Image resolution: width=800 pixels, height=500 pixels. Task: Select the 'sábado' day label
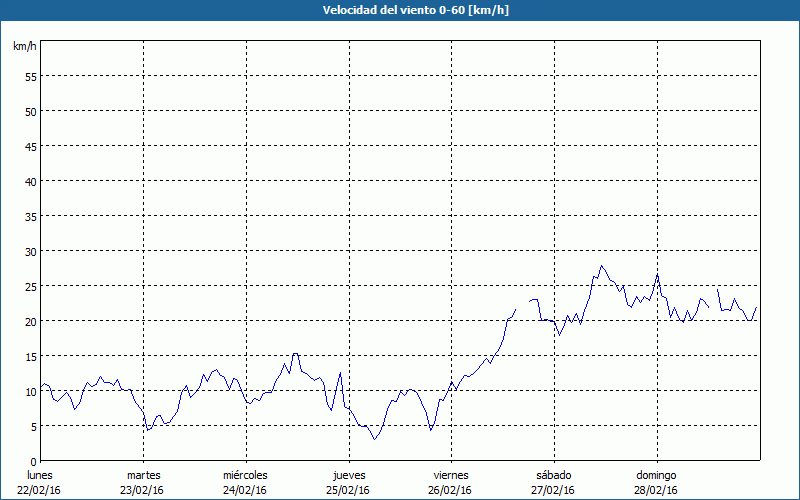[553, 475]
